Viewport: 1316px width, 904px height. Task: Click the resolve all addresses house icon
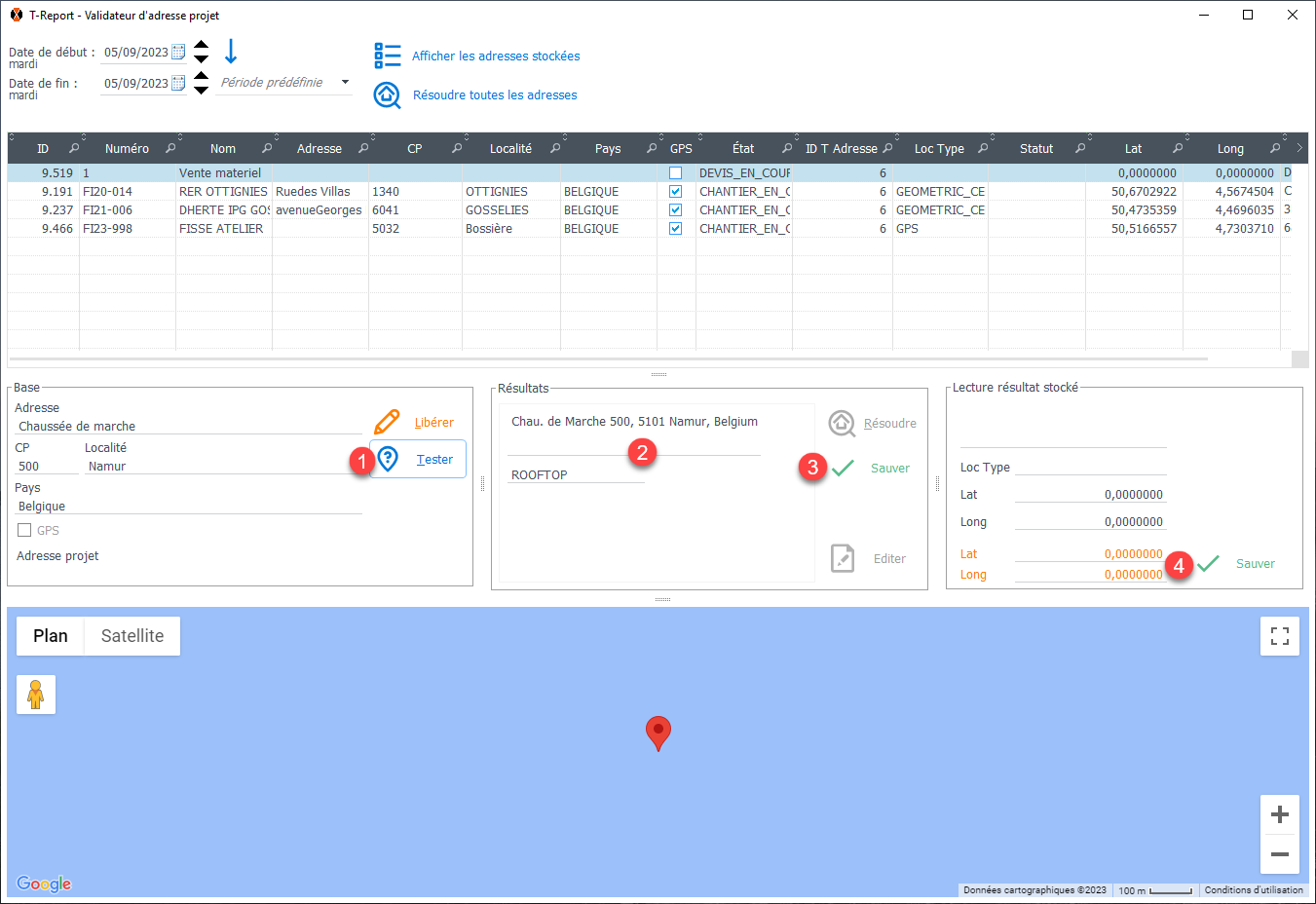[387, 94]
